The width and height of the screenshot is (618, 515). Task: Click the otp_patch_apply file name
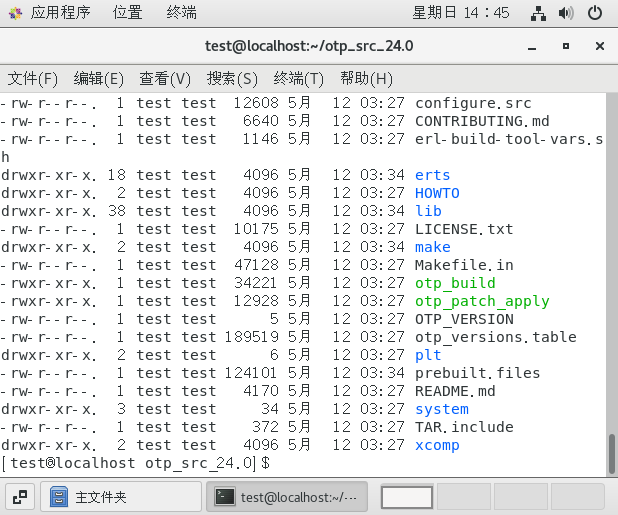[482, 301]
